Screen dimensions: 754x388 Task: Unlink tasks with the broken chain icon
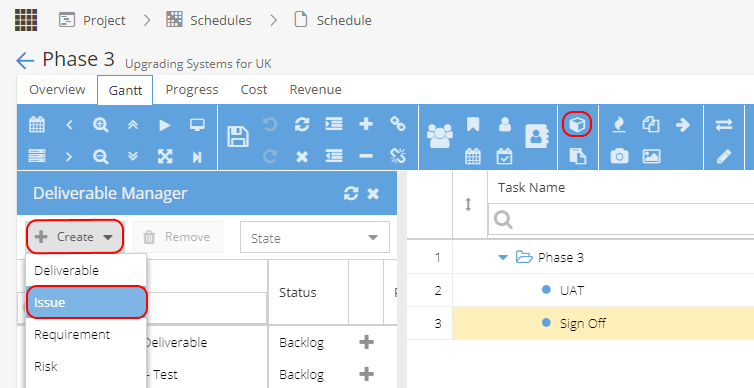(398, 156)
